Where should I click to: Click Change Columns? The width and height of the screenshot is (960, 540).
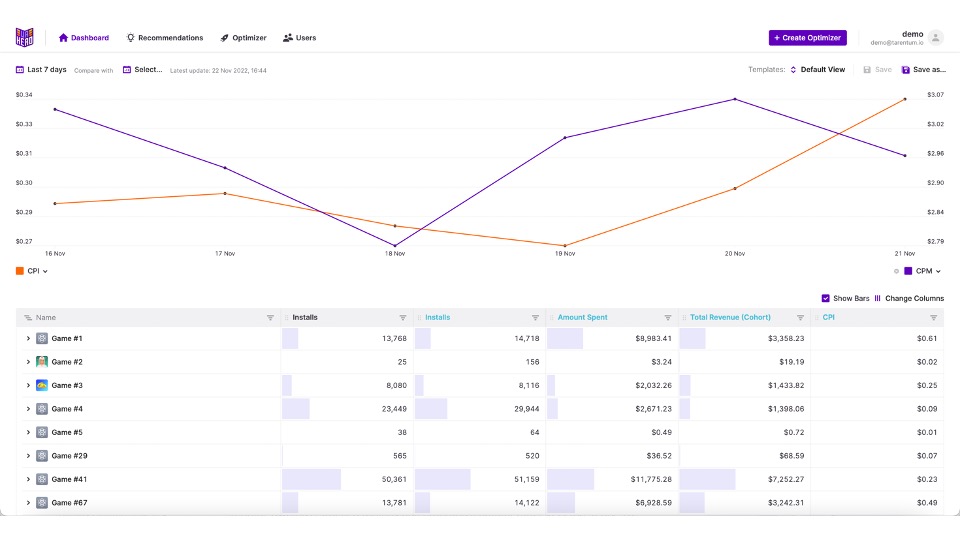click(909, 298)
